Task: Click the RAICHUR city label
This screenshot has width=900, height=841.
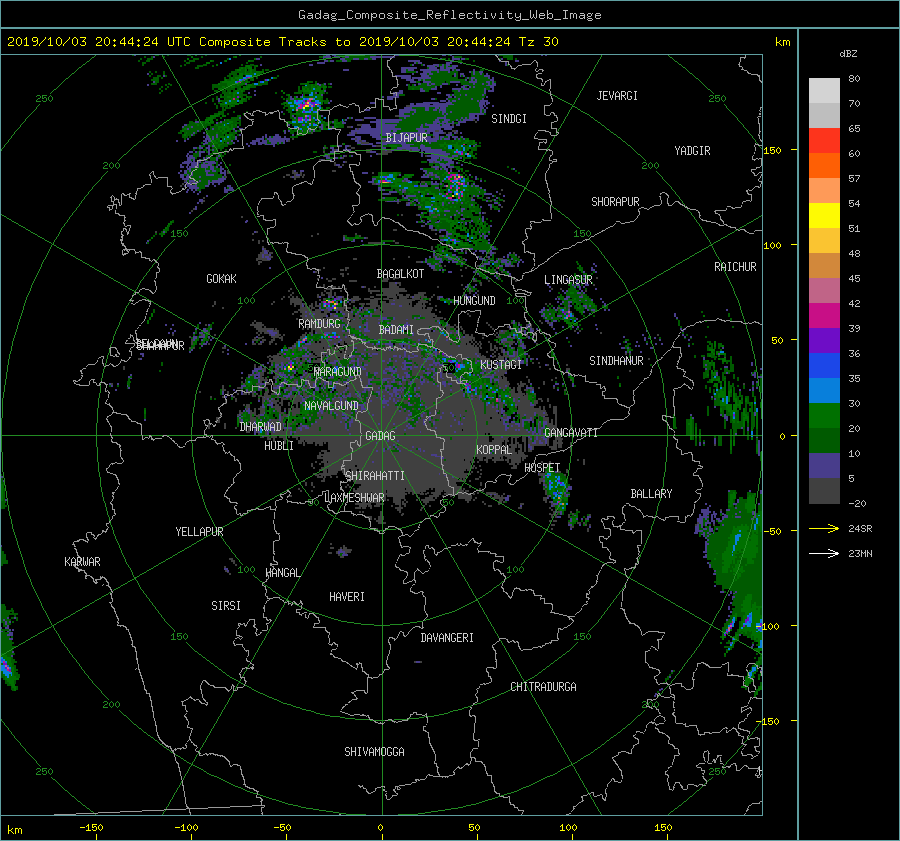Action: pos(735,267)
